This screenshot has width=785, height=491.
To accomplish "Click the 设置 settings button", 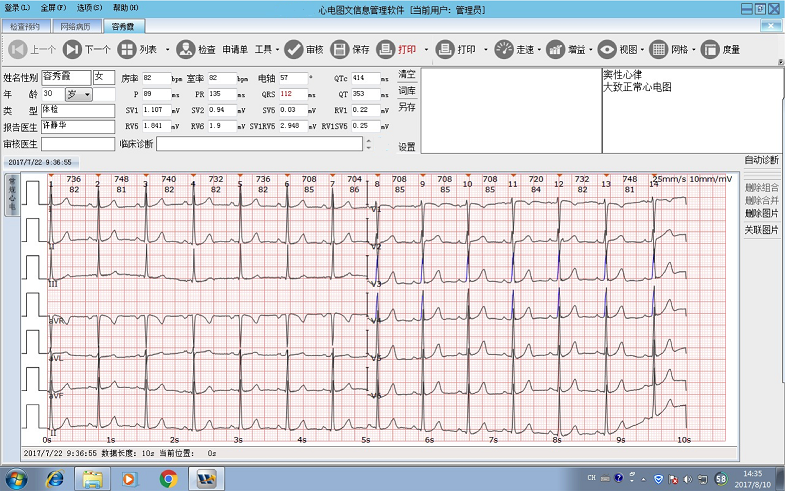I will [x=407, y=147].
